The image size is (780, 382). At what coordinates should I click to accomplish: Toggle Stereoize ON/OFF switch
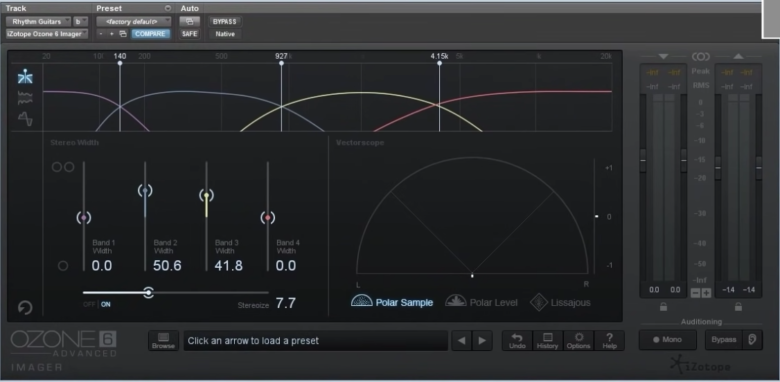[97, 304]
